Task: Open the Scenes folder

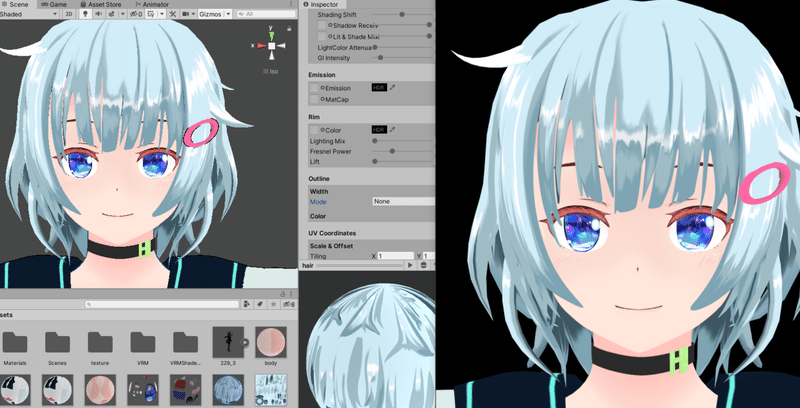Action: (57, 346)
